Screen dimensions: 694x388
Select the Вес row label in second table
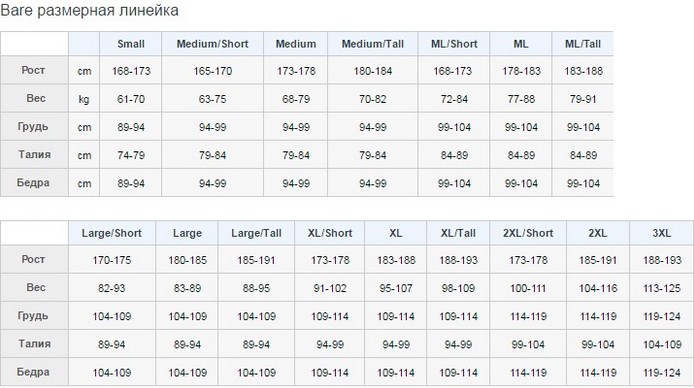tap(34, 288)
